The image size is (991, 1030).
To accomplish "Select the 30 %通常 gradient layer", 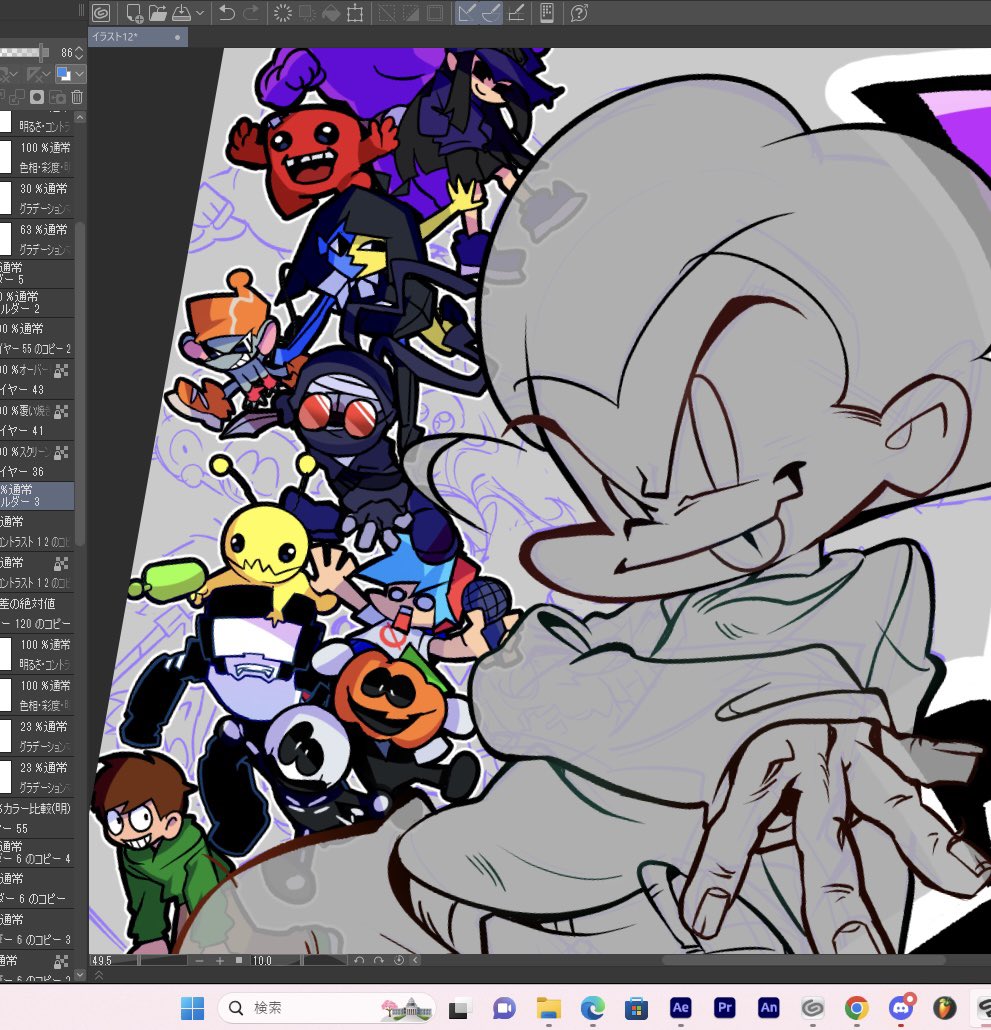I will [37, 198].
